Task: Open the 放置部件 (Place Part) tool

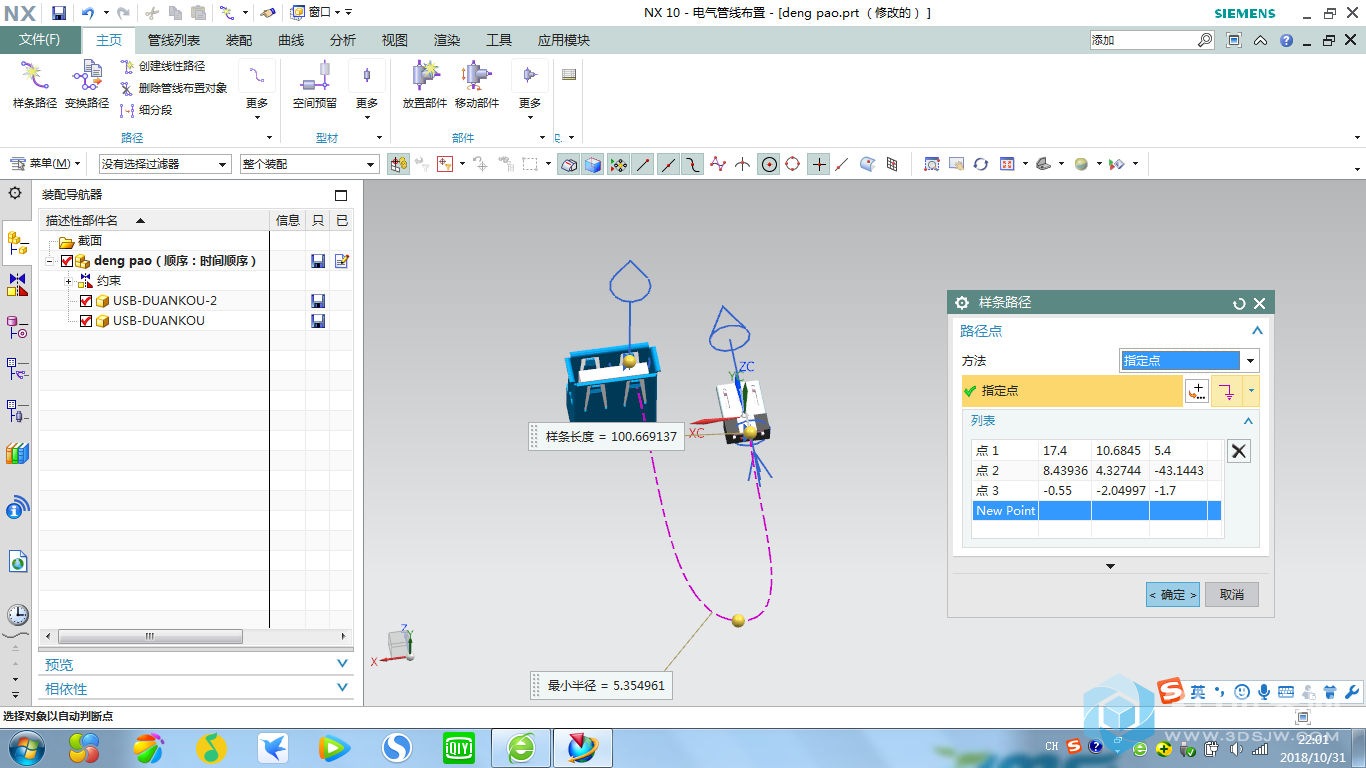Action: point(425,85)
